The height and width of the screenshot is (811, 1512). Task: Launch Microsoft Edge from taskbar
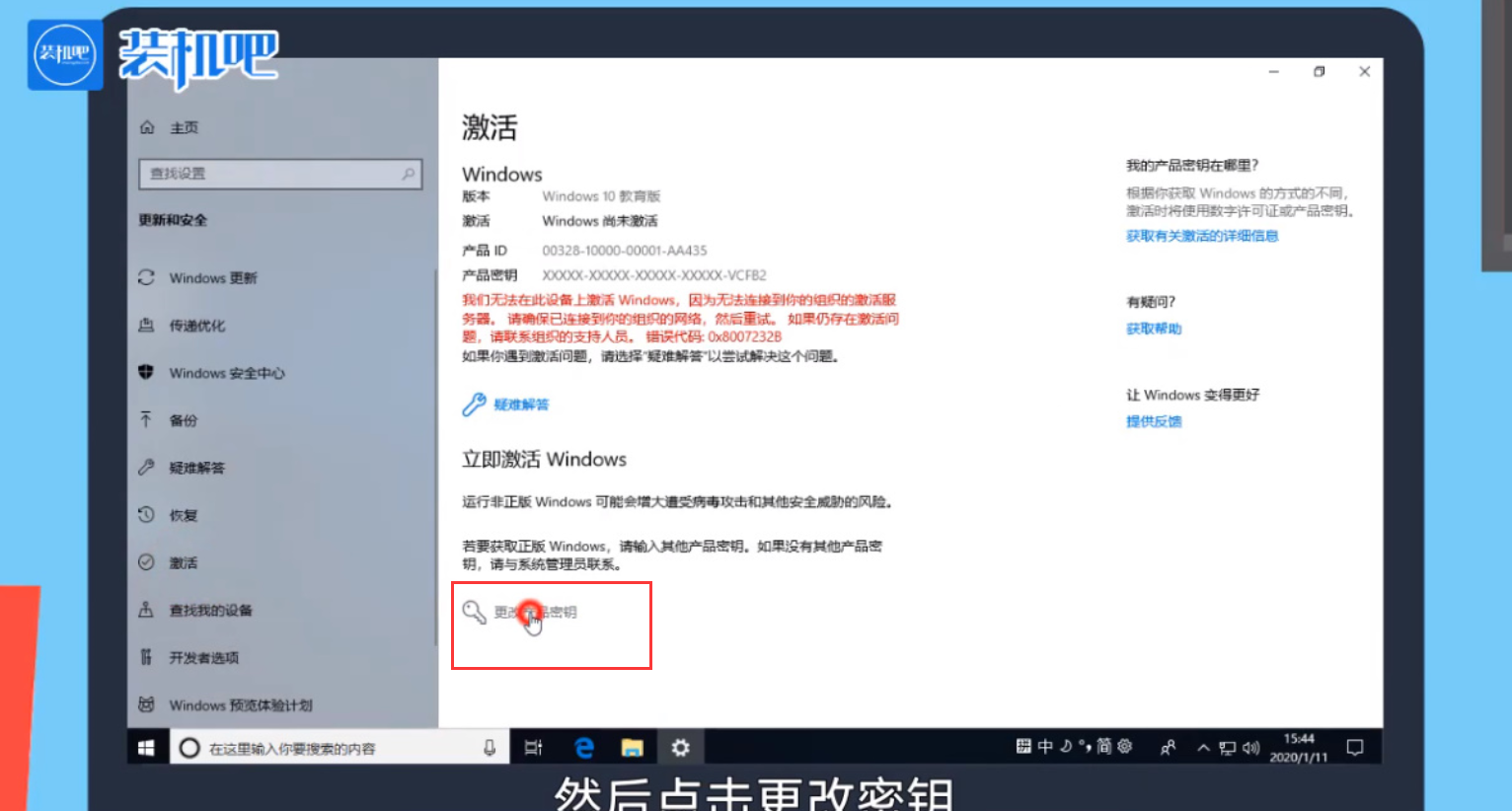584,748
